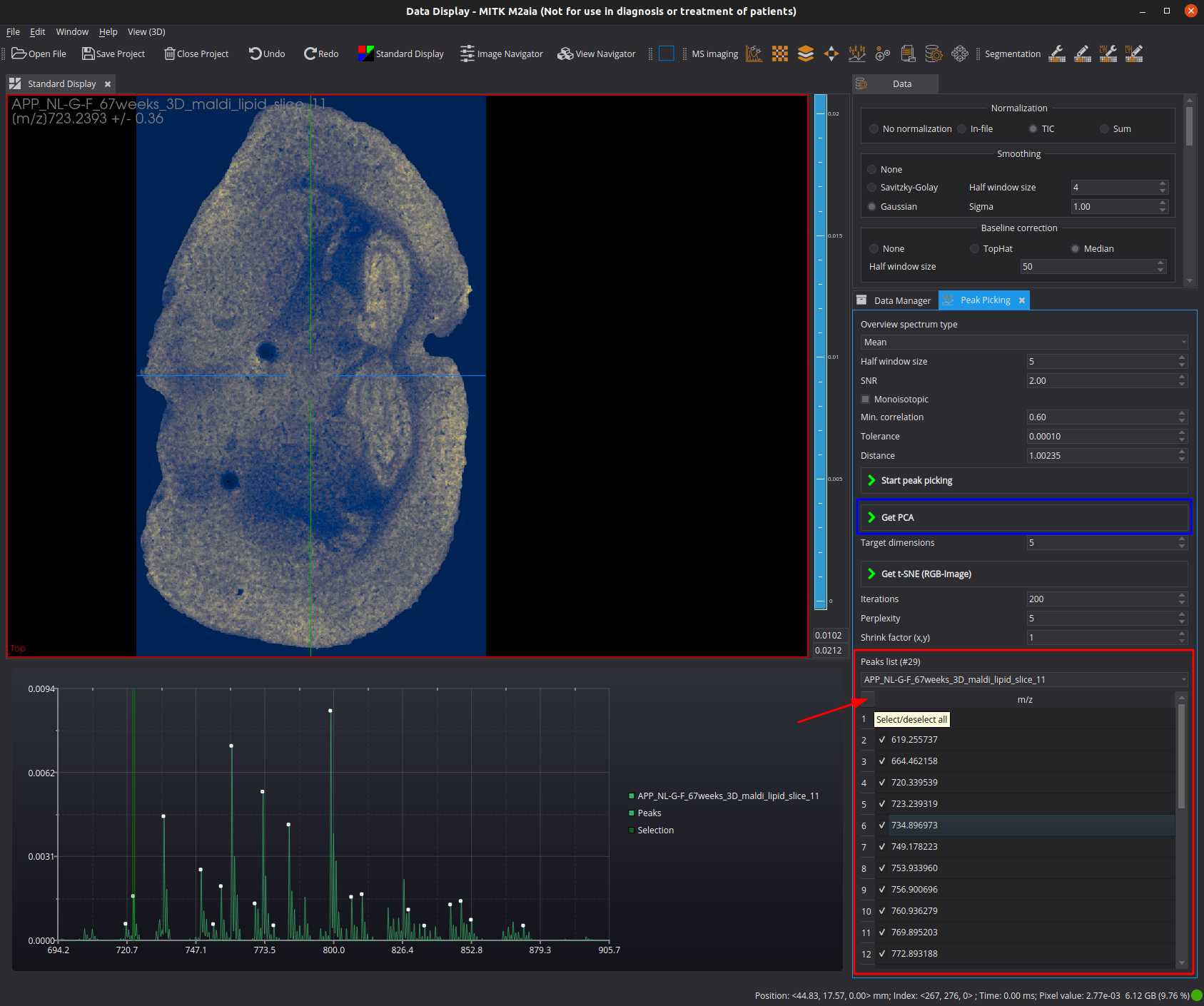Open the Edit menu
The image size is (1204, 1006).
click(37, 32)
